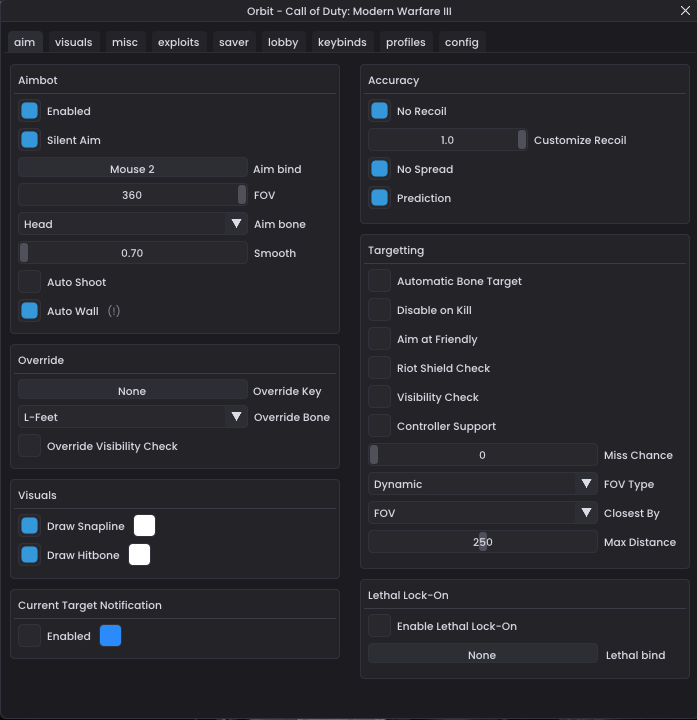Check Automatic Bone Target box
Viewport: 697px width, 720px height.
click(379, 281)
